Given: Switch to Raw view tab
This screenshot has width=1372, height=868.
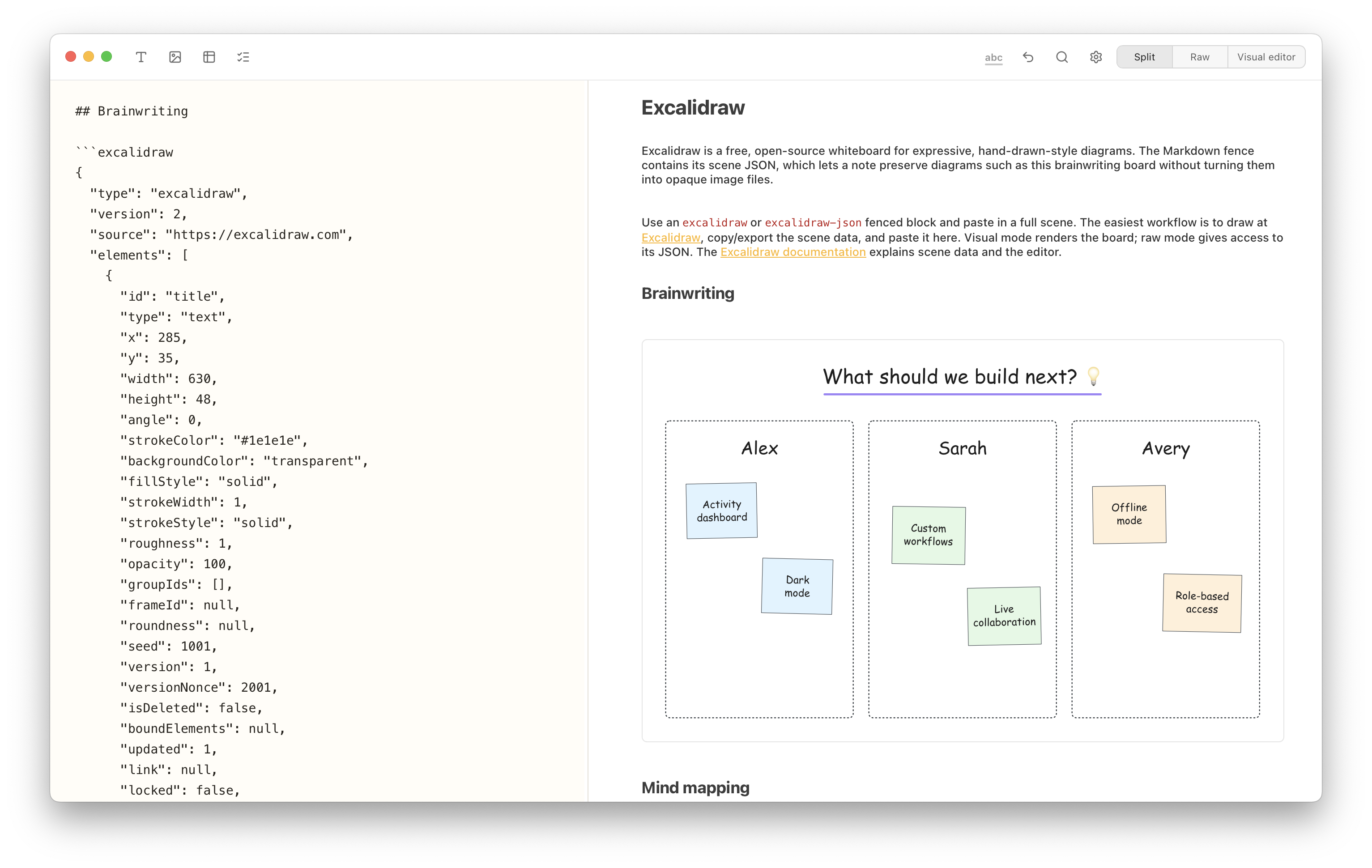Looking at the screenshot, I should [1199, 57].
